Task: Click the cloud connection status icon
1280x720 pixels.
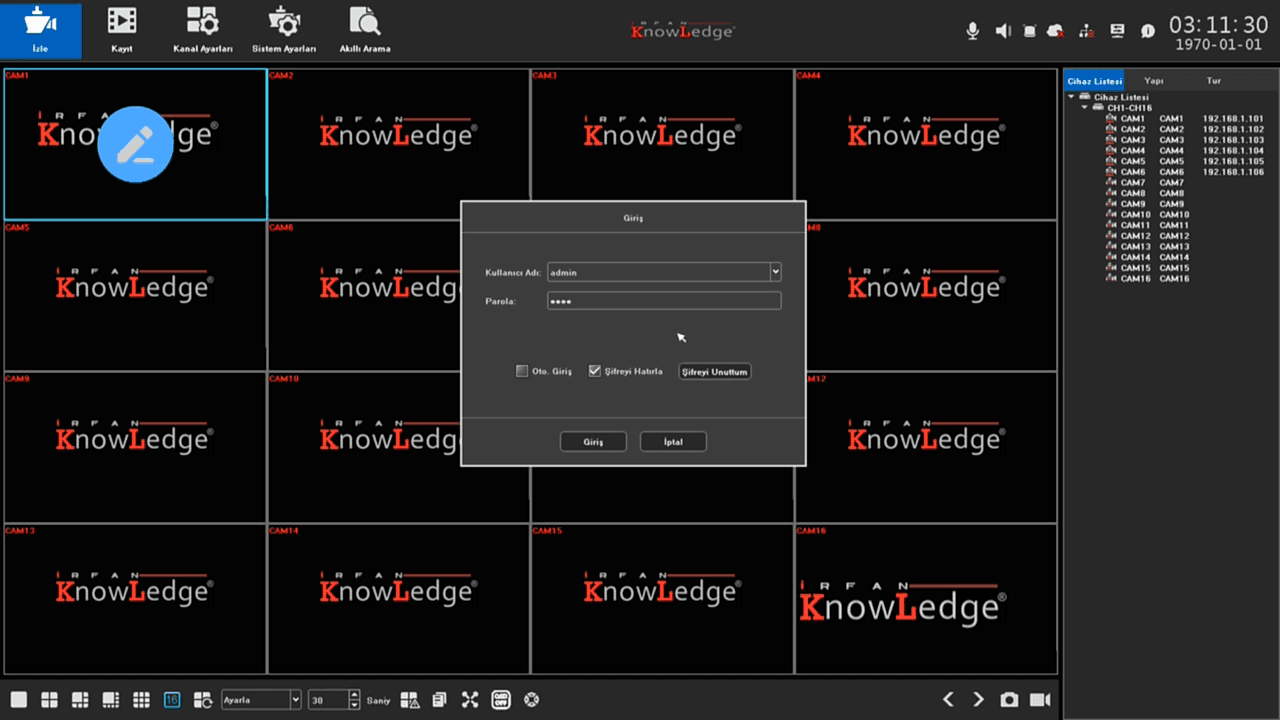Action: point(1055,31)
